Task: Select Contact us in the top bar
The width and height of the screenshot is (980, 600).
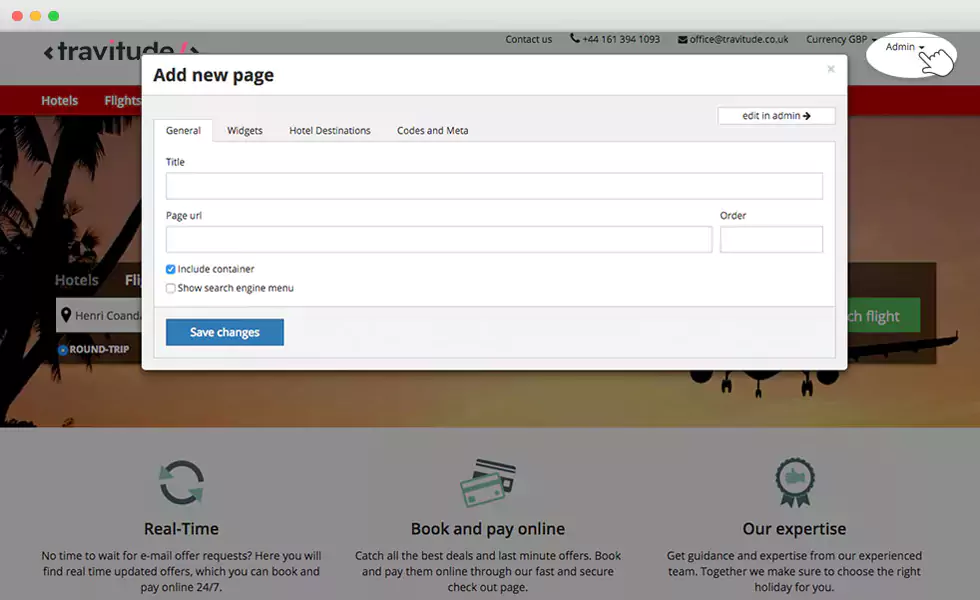Action: (528, 39)
